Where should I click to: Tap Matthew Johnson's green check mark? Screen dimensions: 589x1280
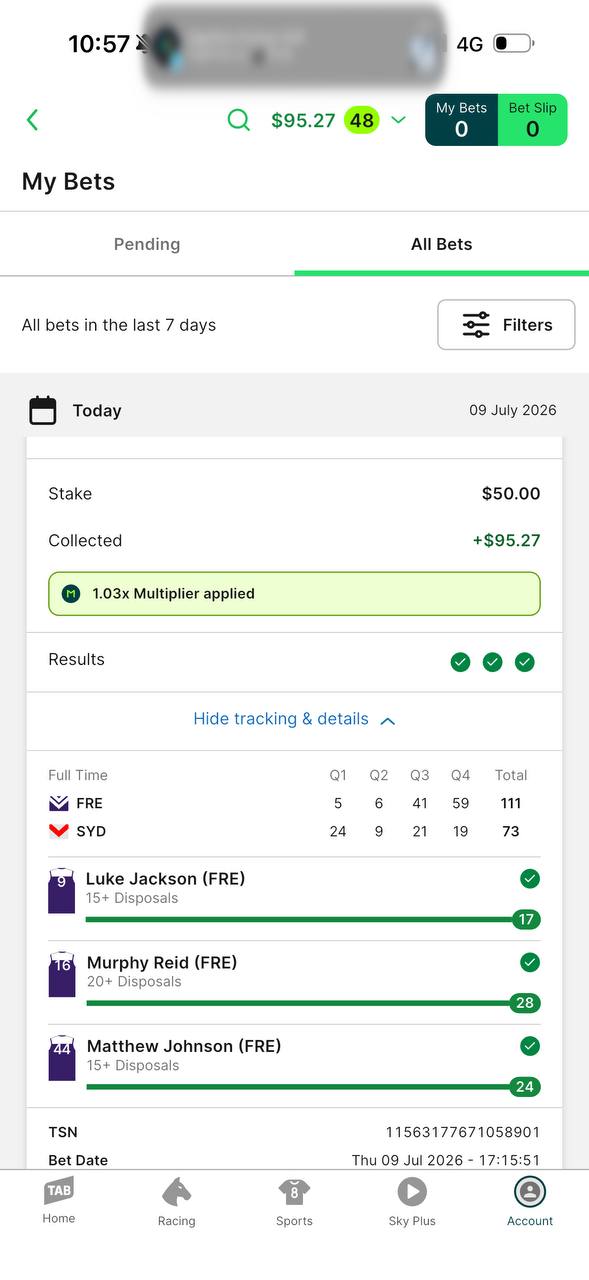click(x=530, y=1046)
